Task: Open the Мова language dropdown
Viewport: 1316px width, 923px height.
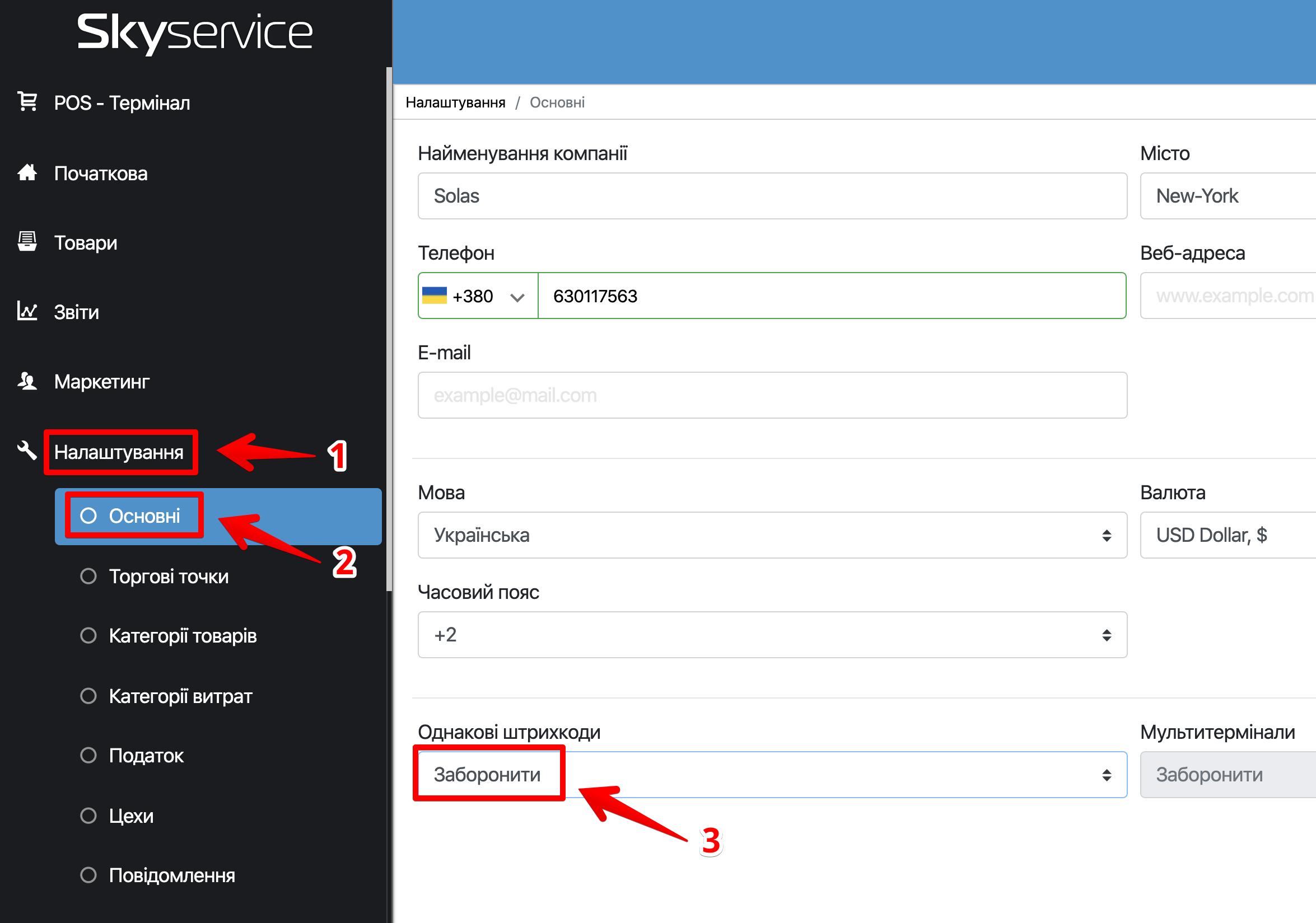Action: click(x=772, y=535)
